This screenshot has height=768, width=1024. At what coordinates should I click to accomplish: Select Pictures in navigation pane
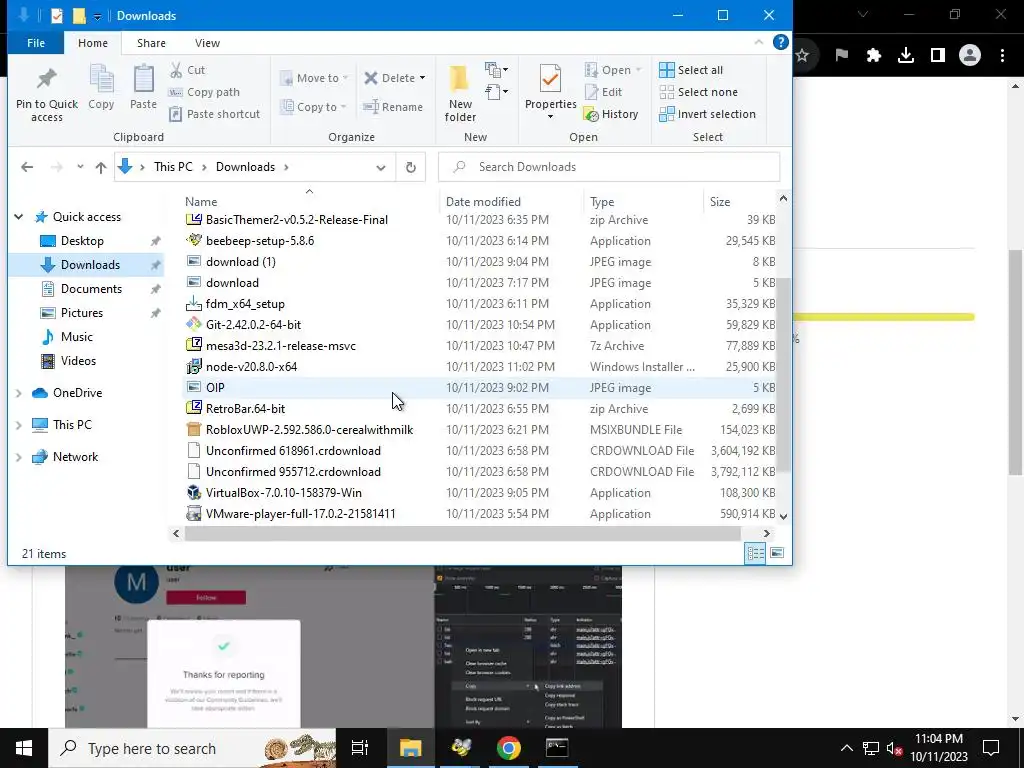tap(82, 313)
